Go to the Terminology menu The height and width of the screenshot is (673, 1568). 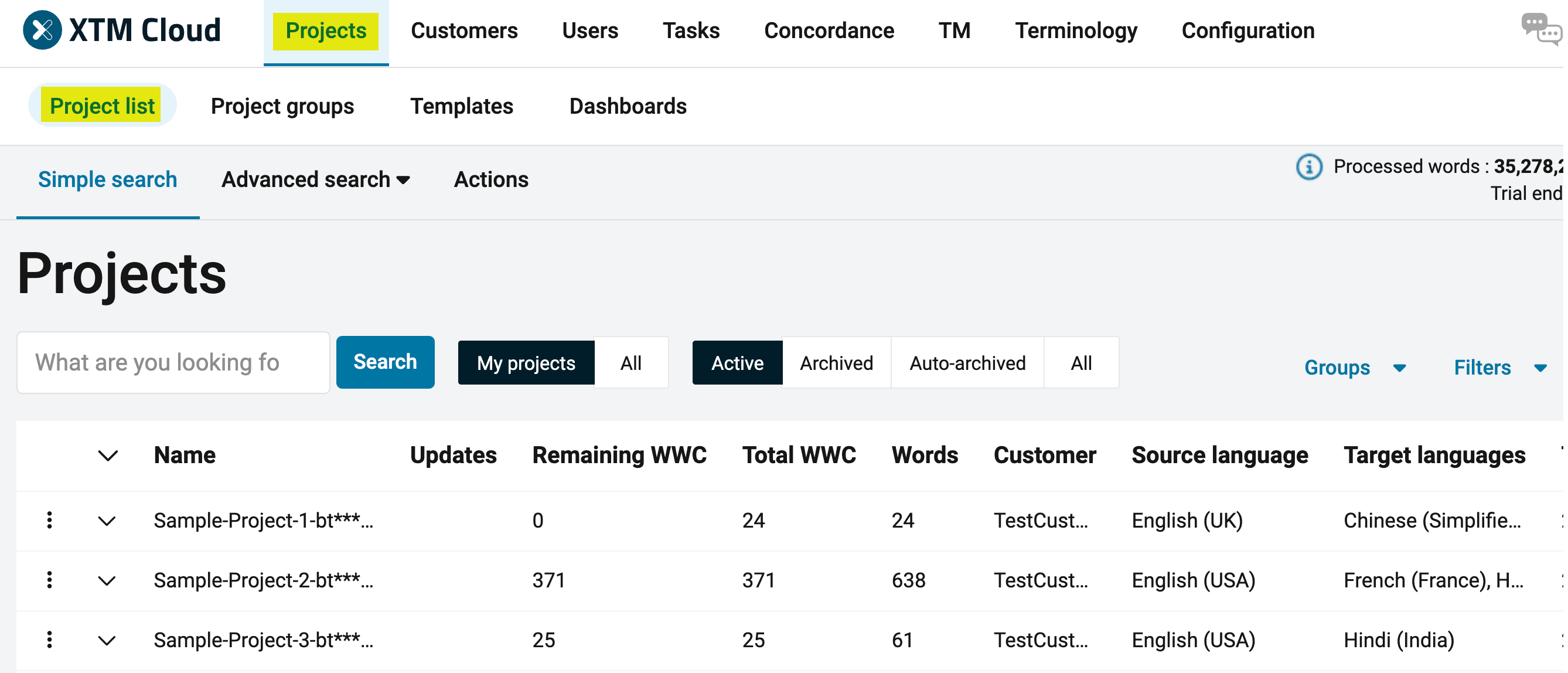(1076, 30)
